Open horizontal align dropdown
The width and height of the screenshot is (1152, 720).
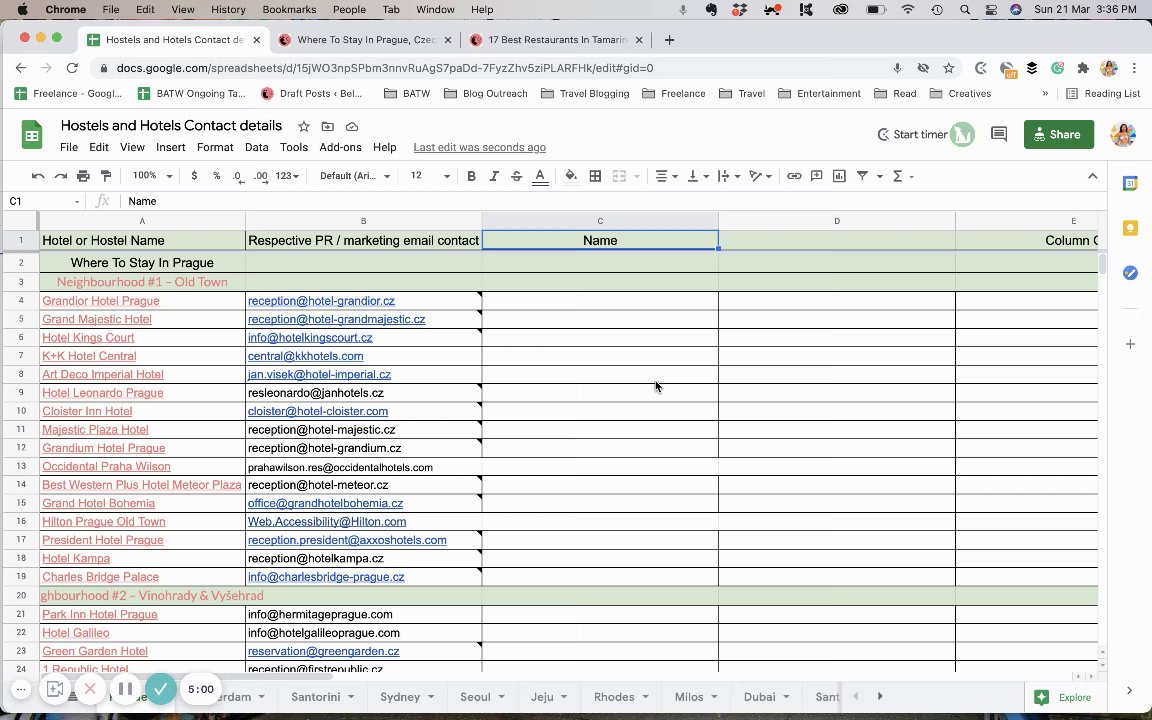click(x=666, y=176)
